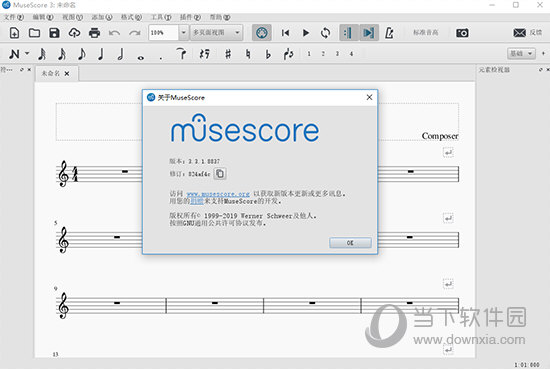Open the 基础 workspace dropdown

[x=521, y=54]
